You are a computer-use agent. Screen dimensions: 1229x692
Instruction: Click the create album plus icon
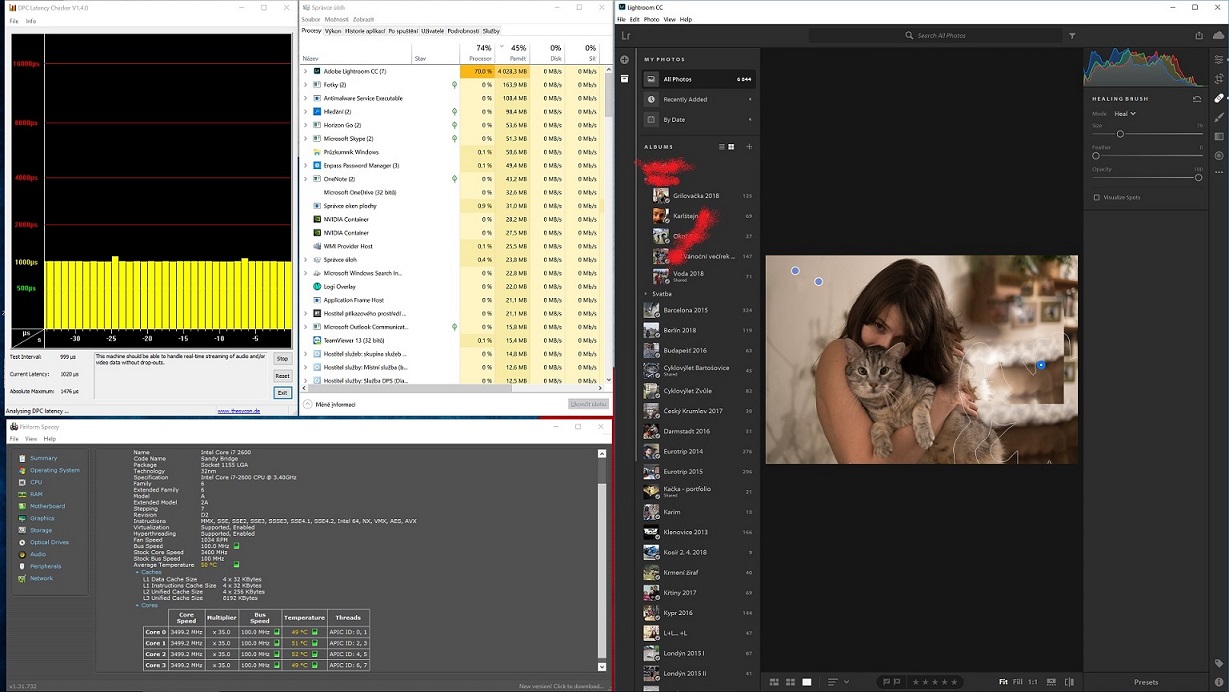click(749, 147)
